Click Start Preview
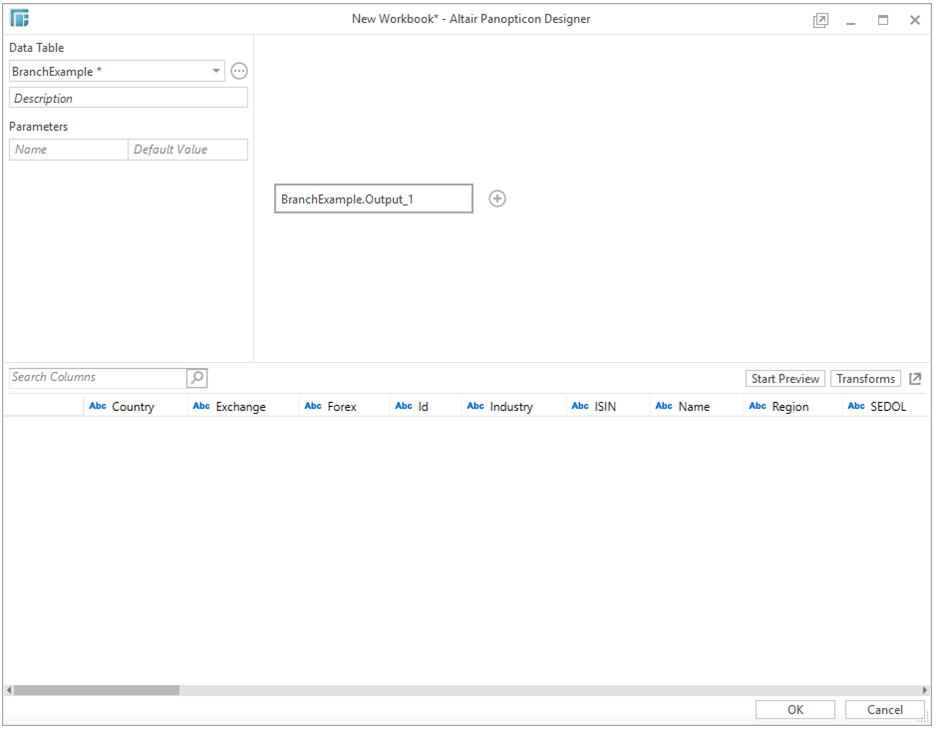Viewport: 936px width, 729px height. tap(784, 378)
